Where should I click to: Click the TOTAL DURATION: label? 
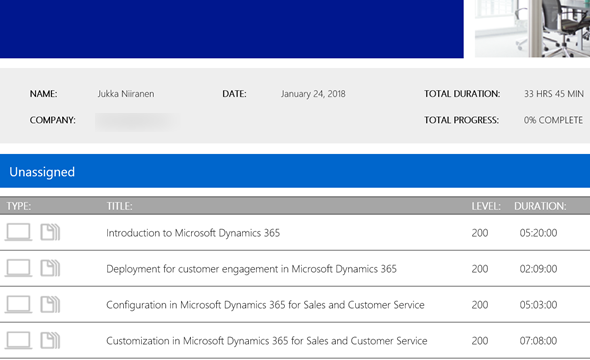pos(462,94)
